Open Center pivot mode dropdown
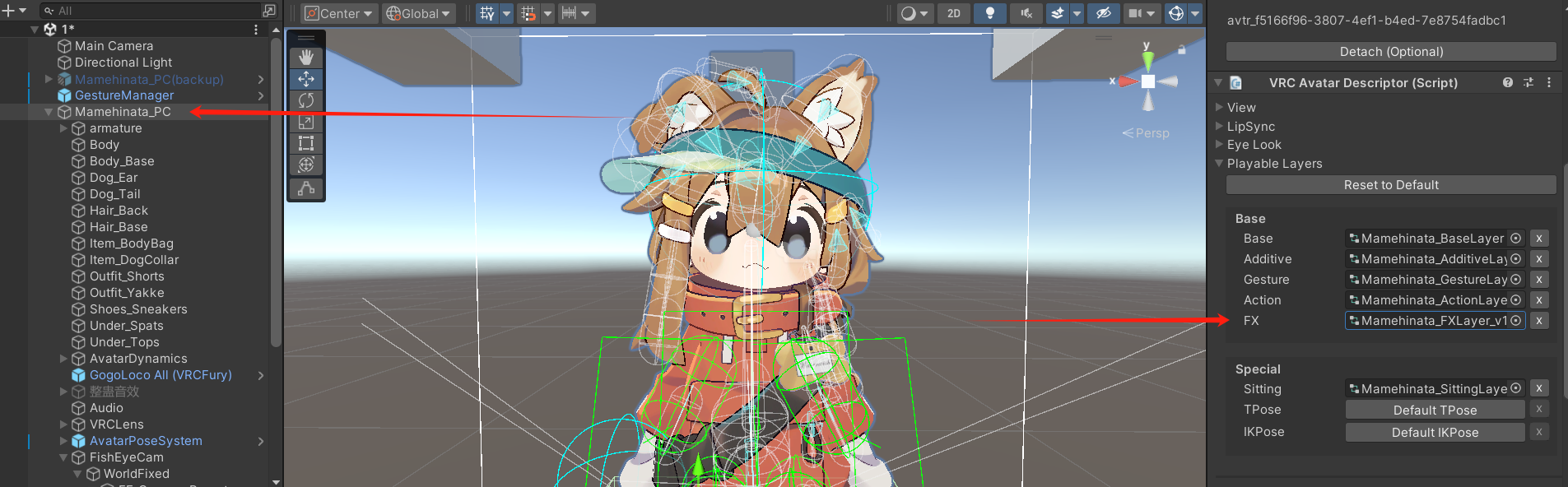Image resolution: width=1568 pixels, height=487 pixels. pos(339,13)
